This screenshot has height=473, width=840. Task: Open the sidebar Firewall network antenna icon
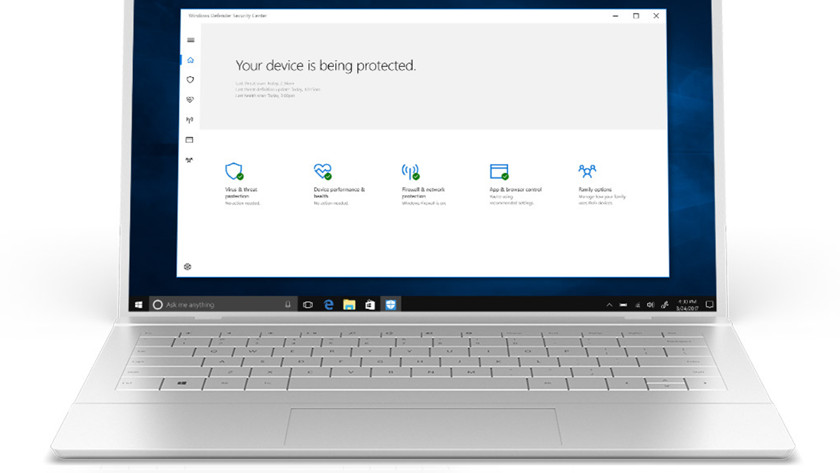tap(190, 120)
